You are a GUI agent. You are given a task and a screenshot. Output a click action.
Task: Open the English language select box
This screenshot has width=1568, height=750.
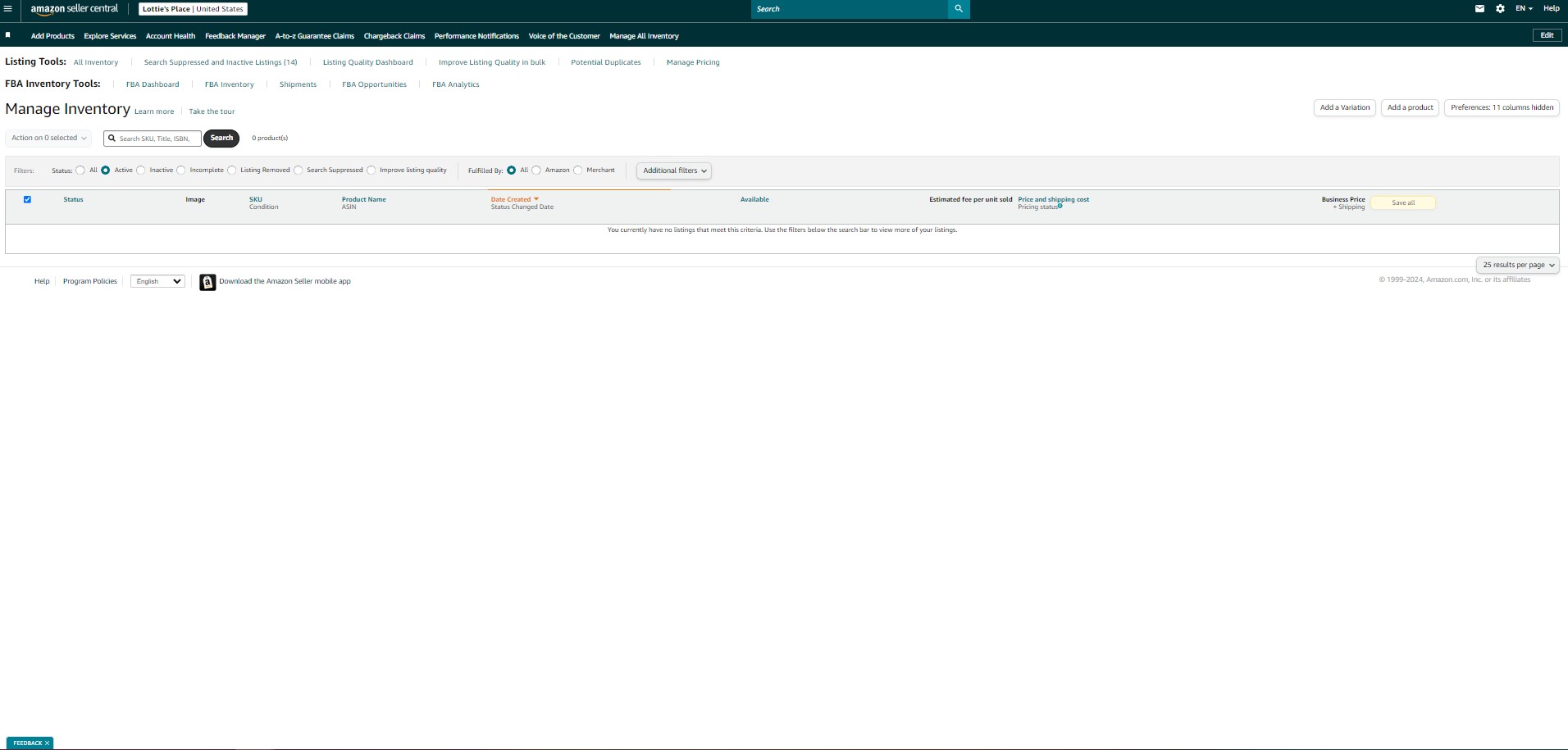pos(158,281)
